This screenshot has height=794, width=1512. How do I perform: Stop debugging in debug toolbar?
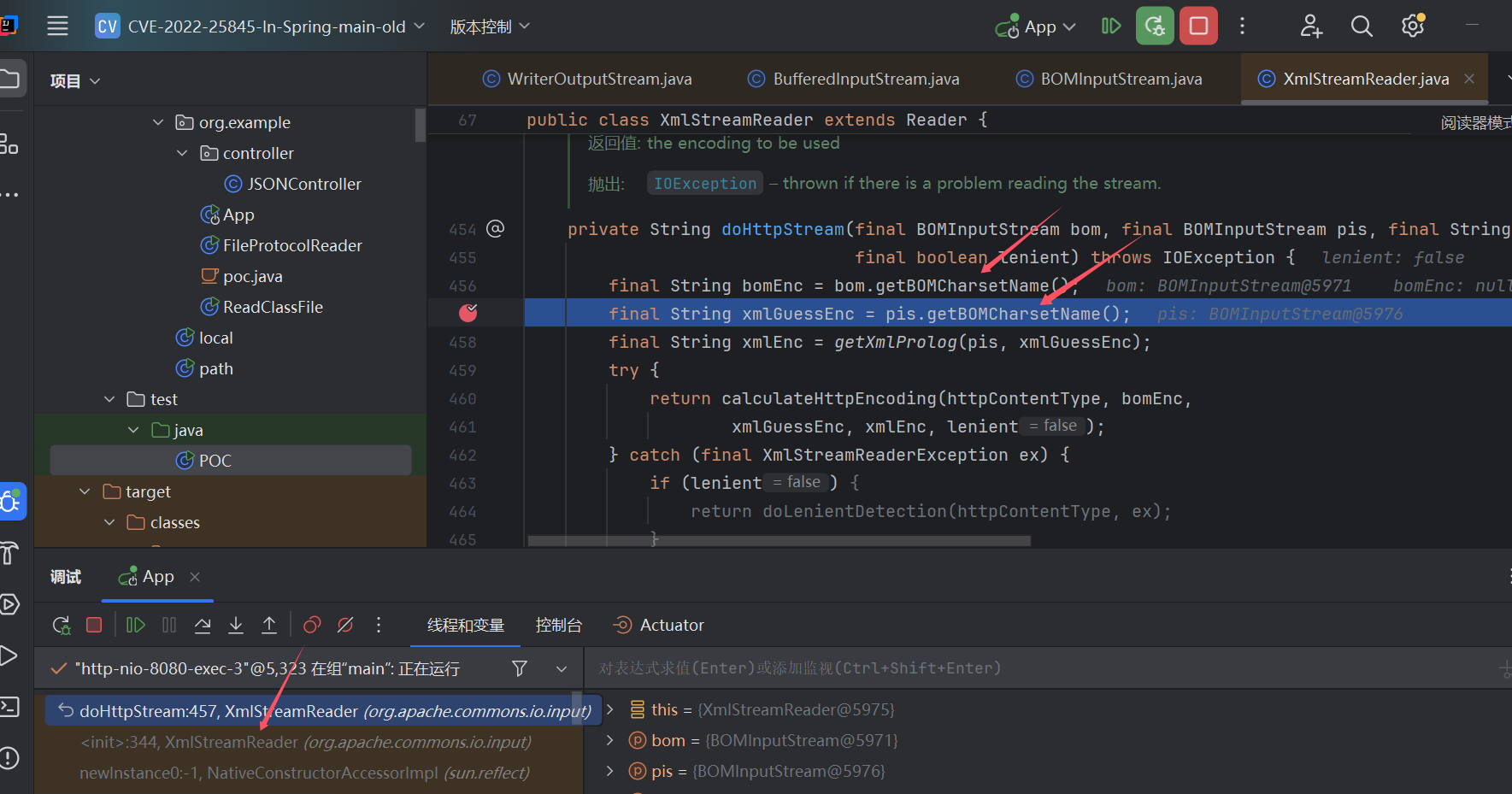point(95,626)
